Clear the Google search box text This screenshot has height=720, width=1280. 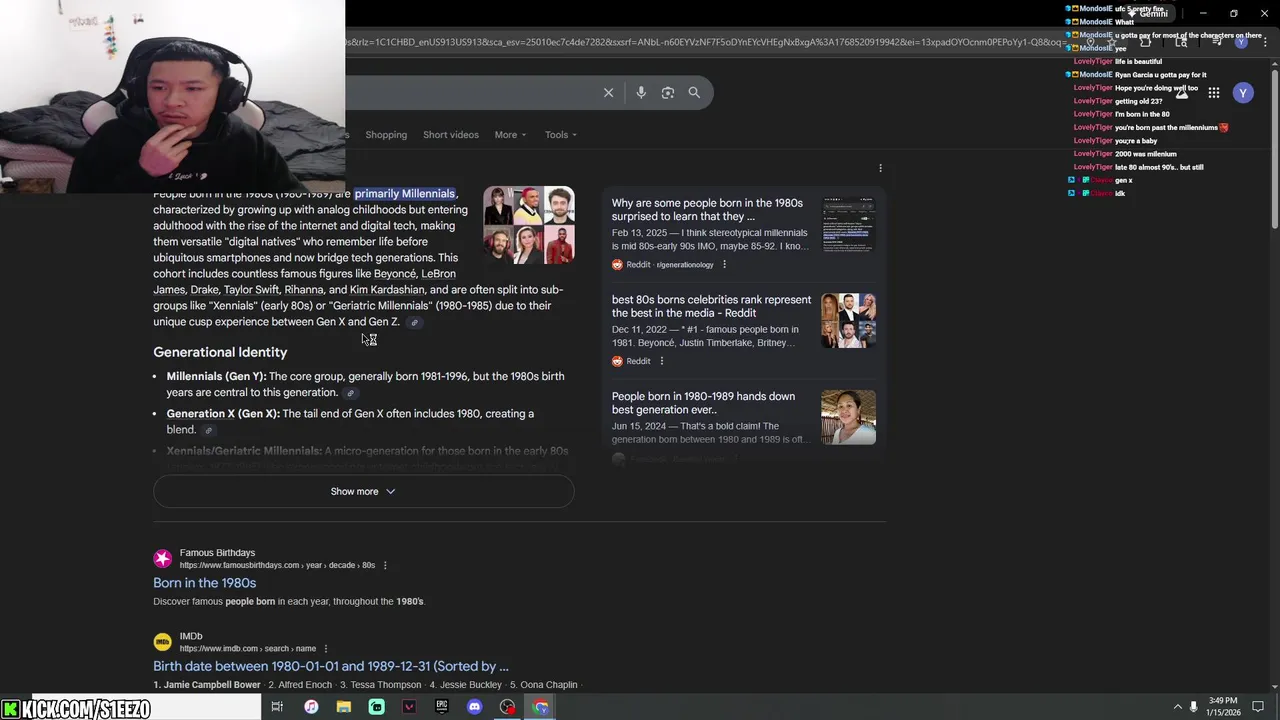click(608, 93)
